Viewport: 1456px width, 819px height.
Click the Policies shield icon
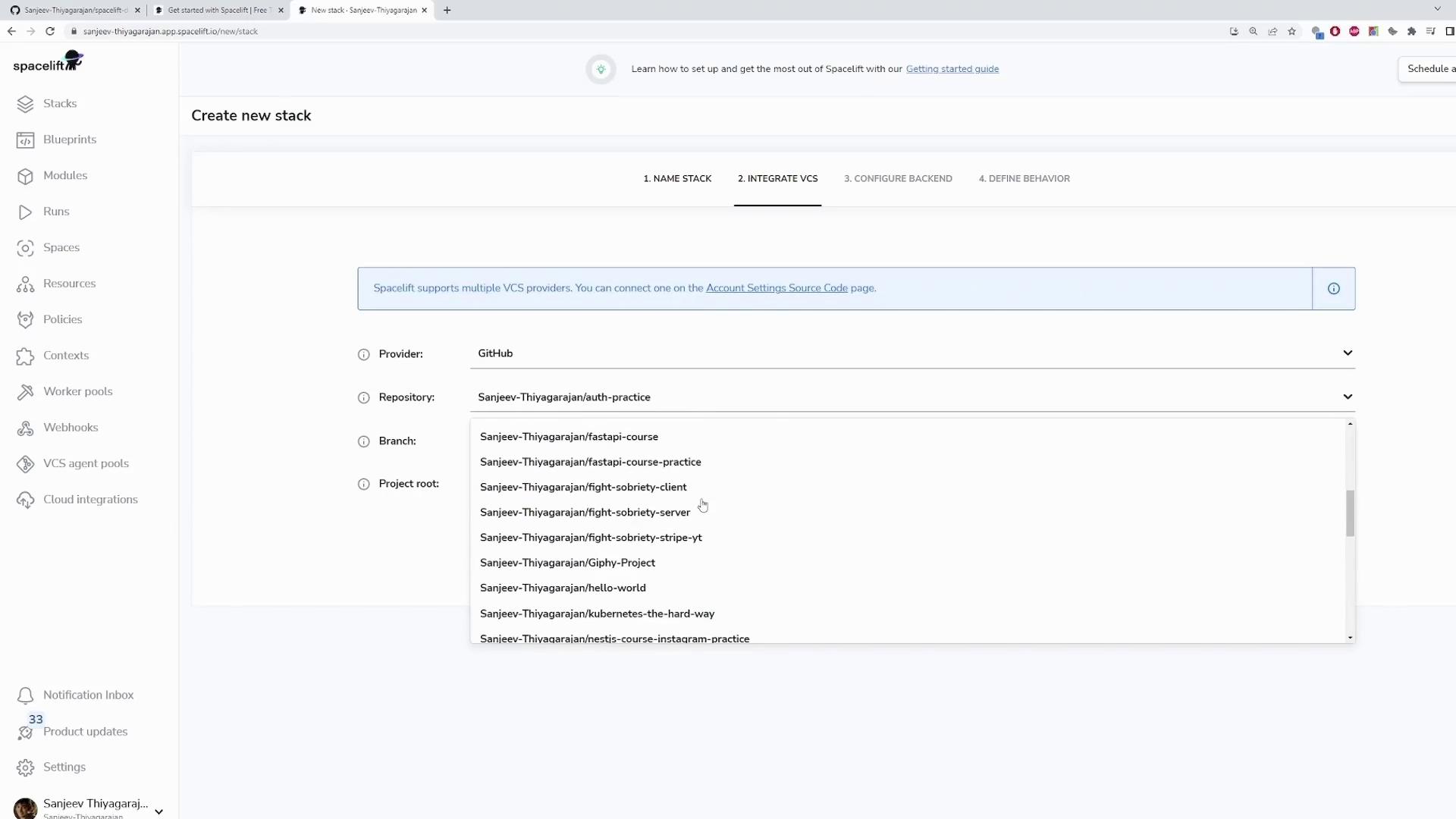25,319
